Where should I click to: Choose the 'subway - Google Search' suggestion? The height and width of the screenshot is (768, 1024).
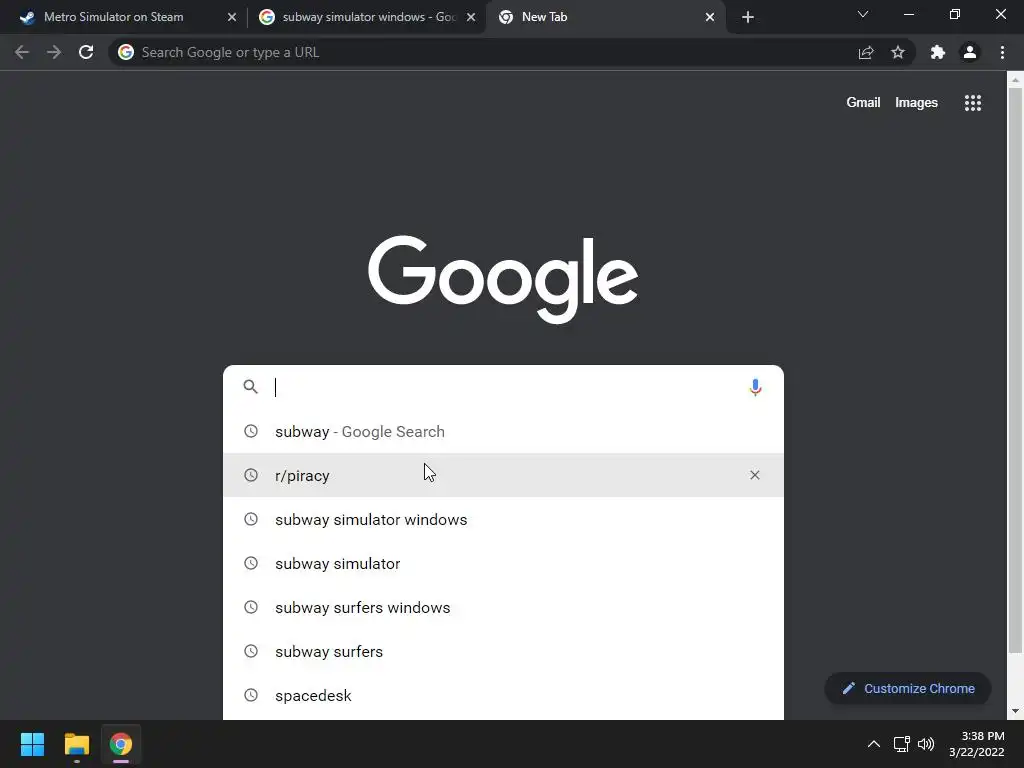(x=503, y=431)
